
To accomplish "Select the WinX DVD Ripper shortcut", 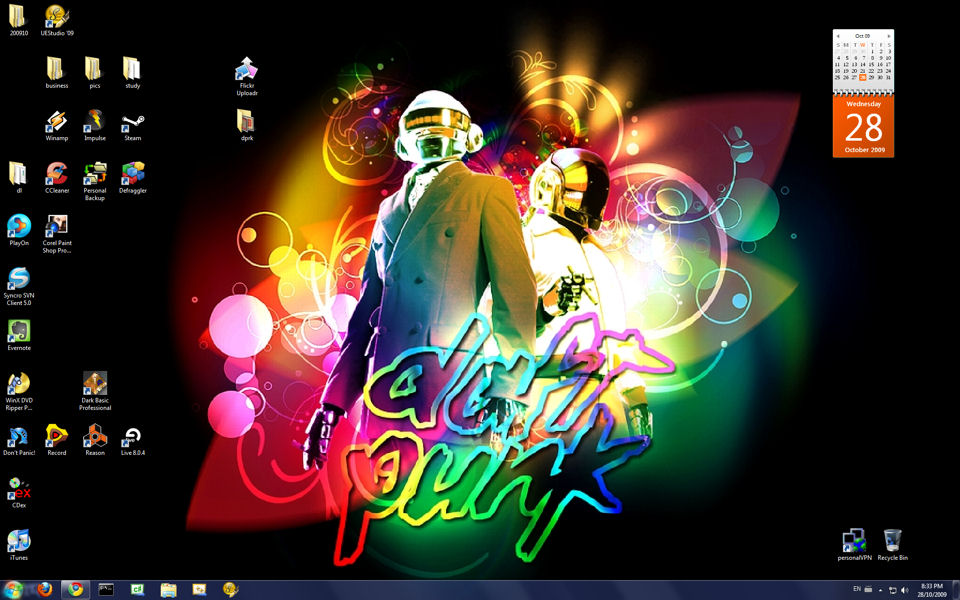I will (x=18, y=391).
